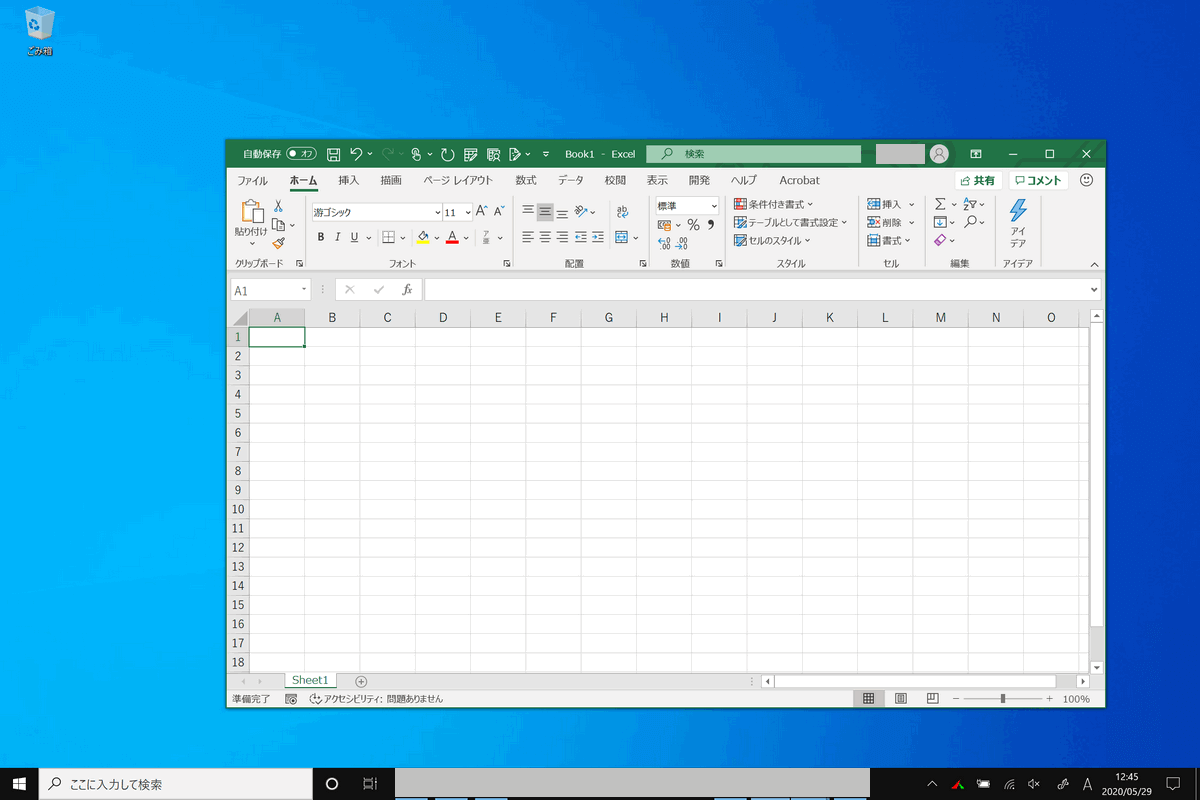Switch to the Data (データ) tab

(x=571, y=181)
